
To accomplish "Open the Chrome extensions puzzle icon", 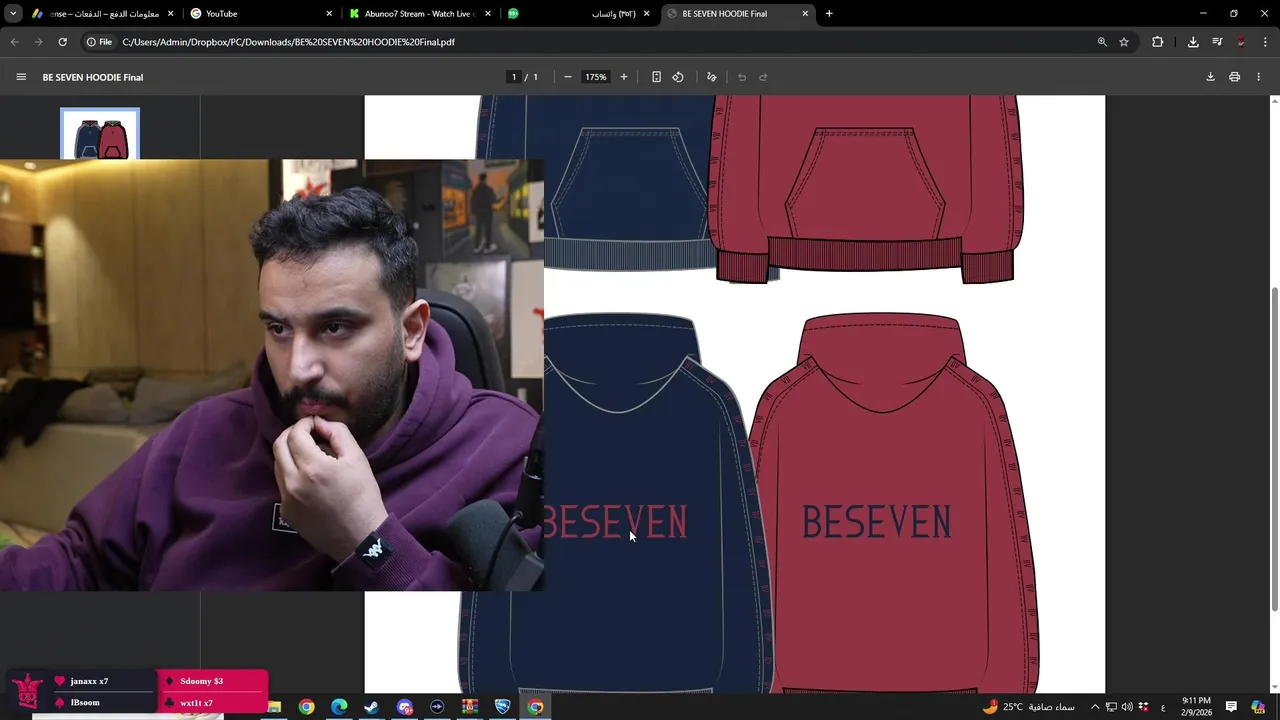I will (1158, 42).
